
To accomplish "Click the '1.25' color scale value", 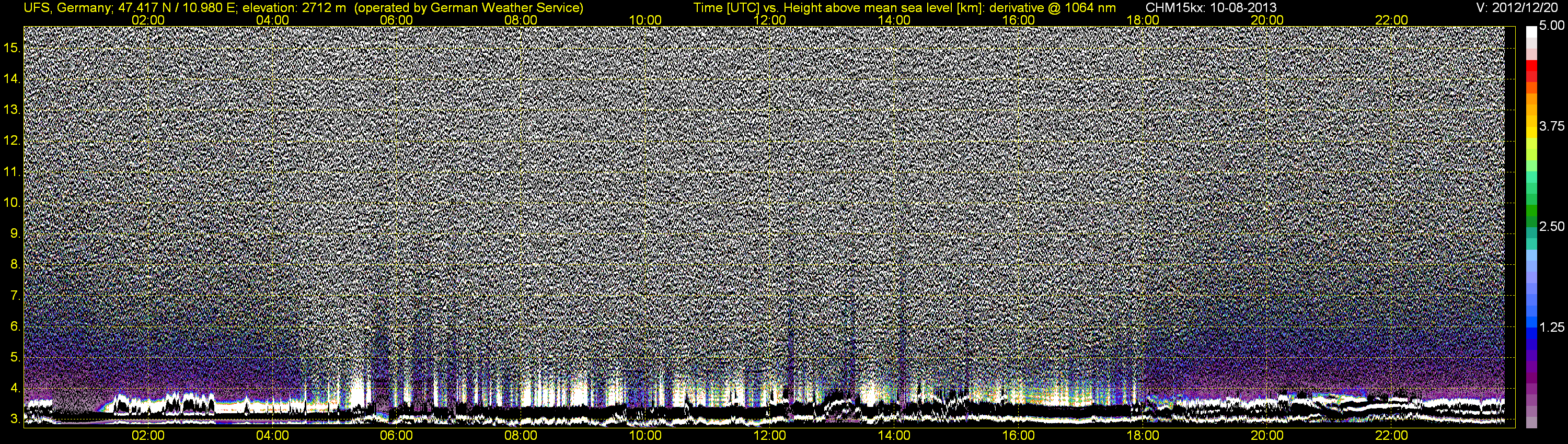I will pos(1552,327).
